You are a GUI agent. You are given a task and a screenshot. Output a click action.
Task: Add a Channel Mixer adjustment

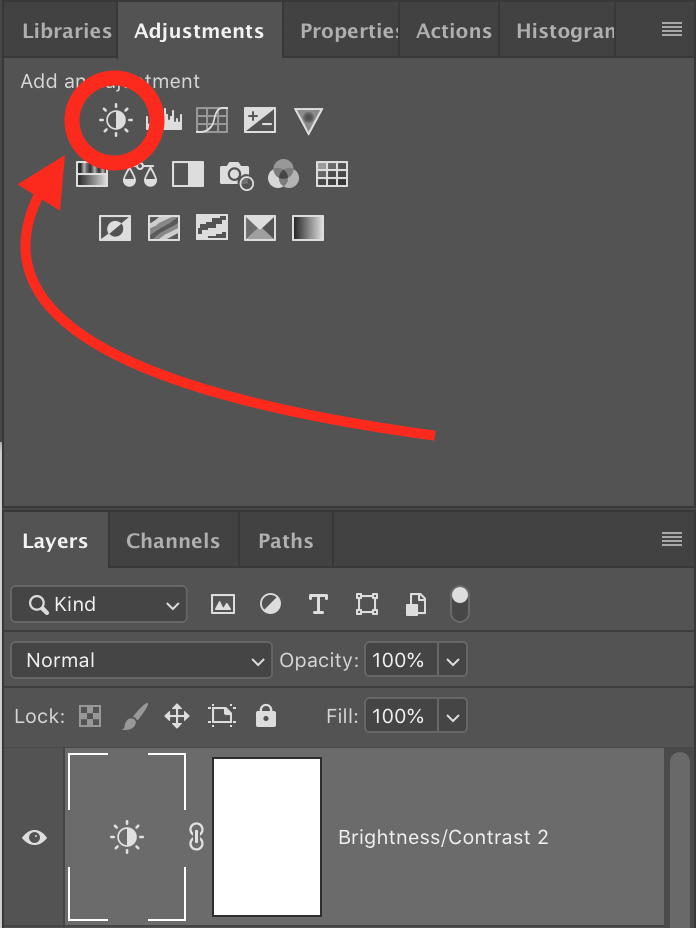[x=283, y=175]
